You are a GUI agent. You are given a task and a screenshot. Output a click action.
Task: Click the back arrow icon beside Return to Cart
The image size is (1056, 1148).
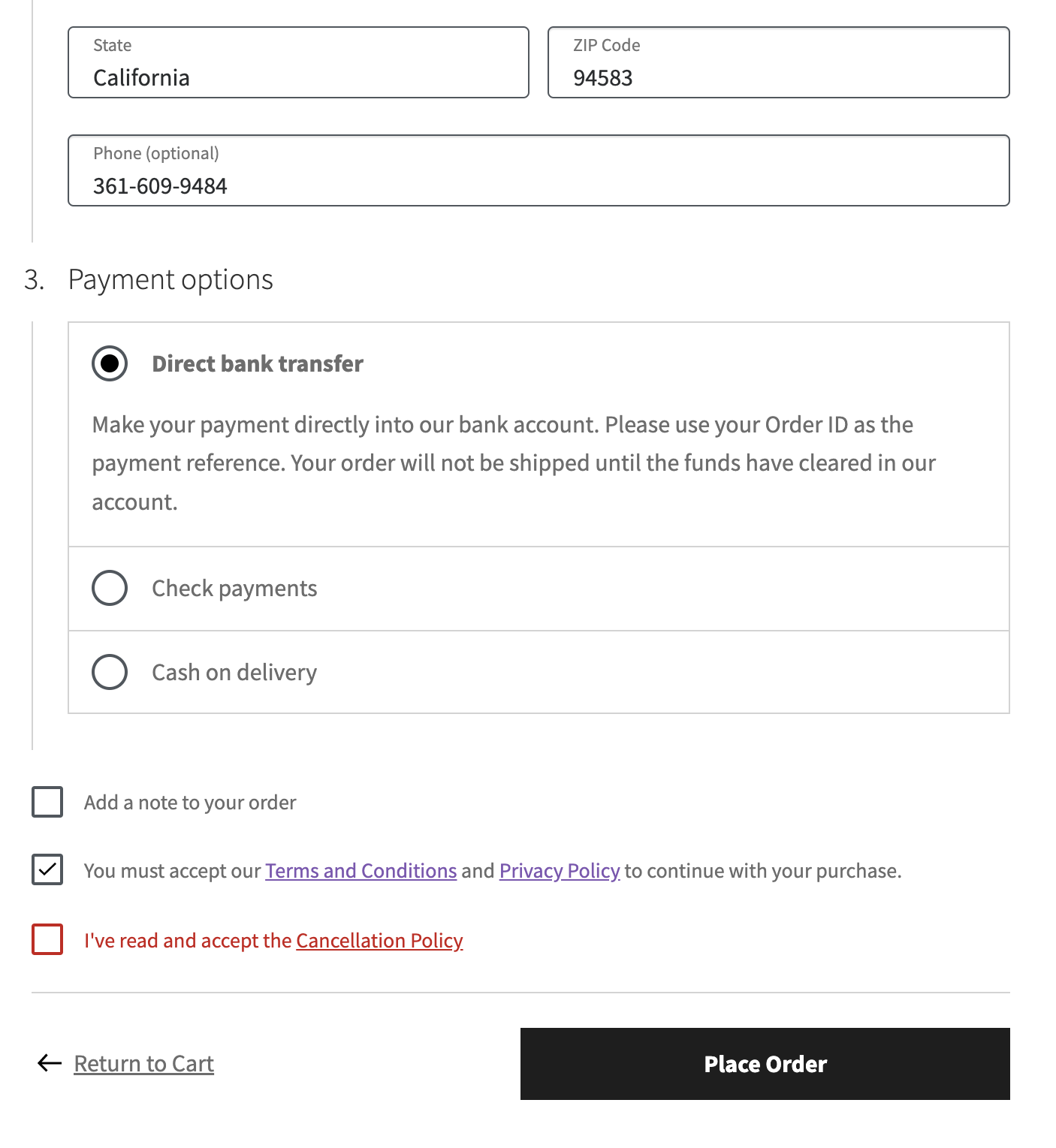click(x=50, y=1063)
